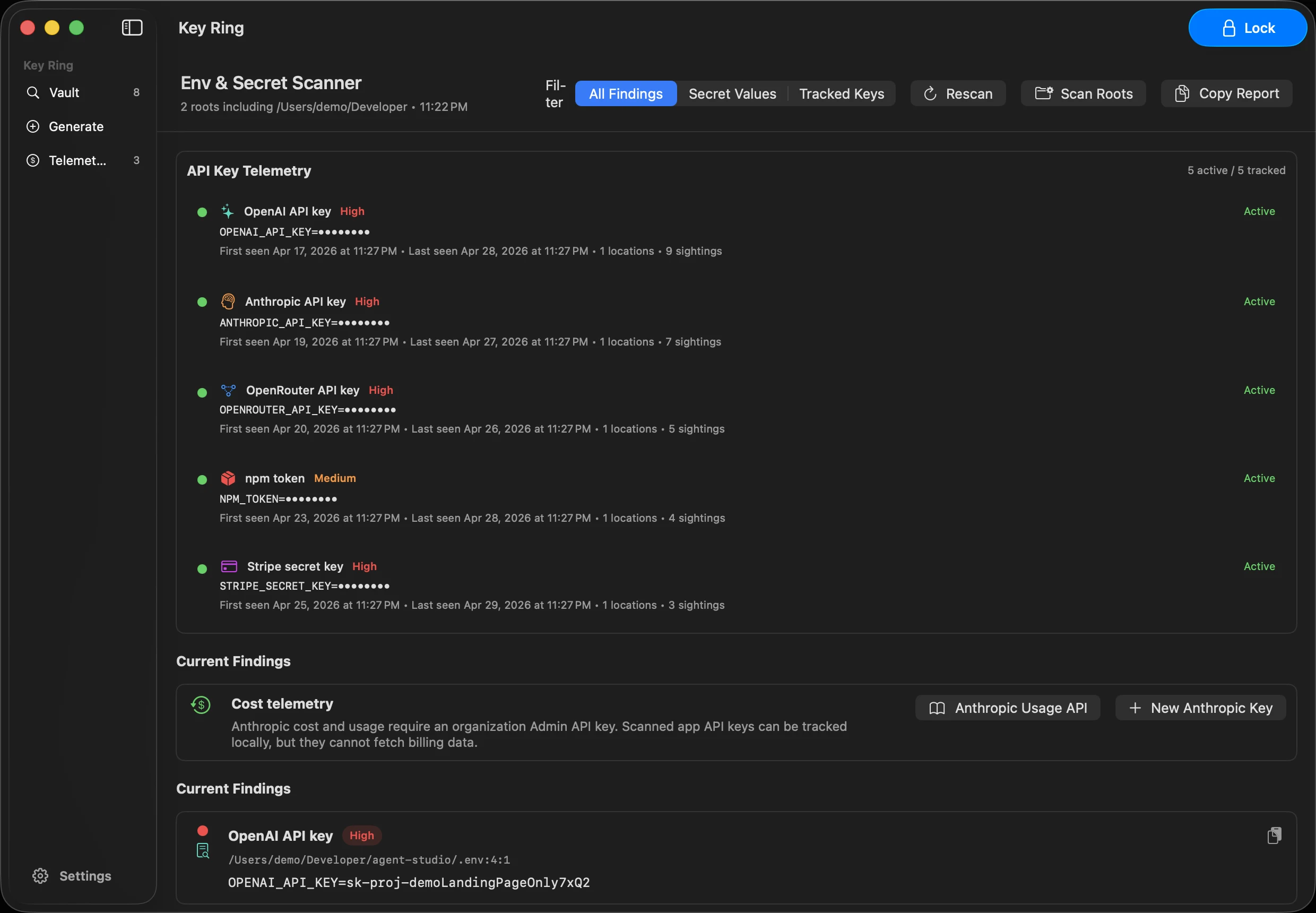Open the Generate section
The height and width of the screenshot is (913, 1316).
(x=83, y=126)
